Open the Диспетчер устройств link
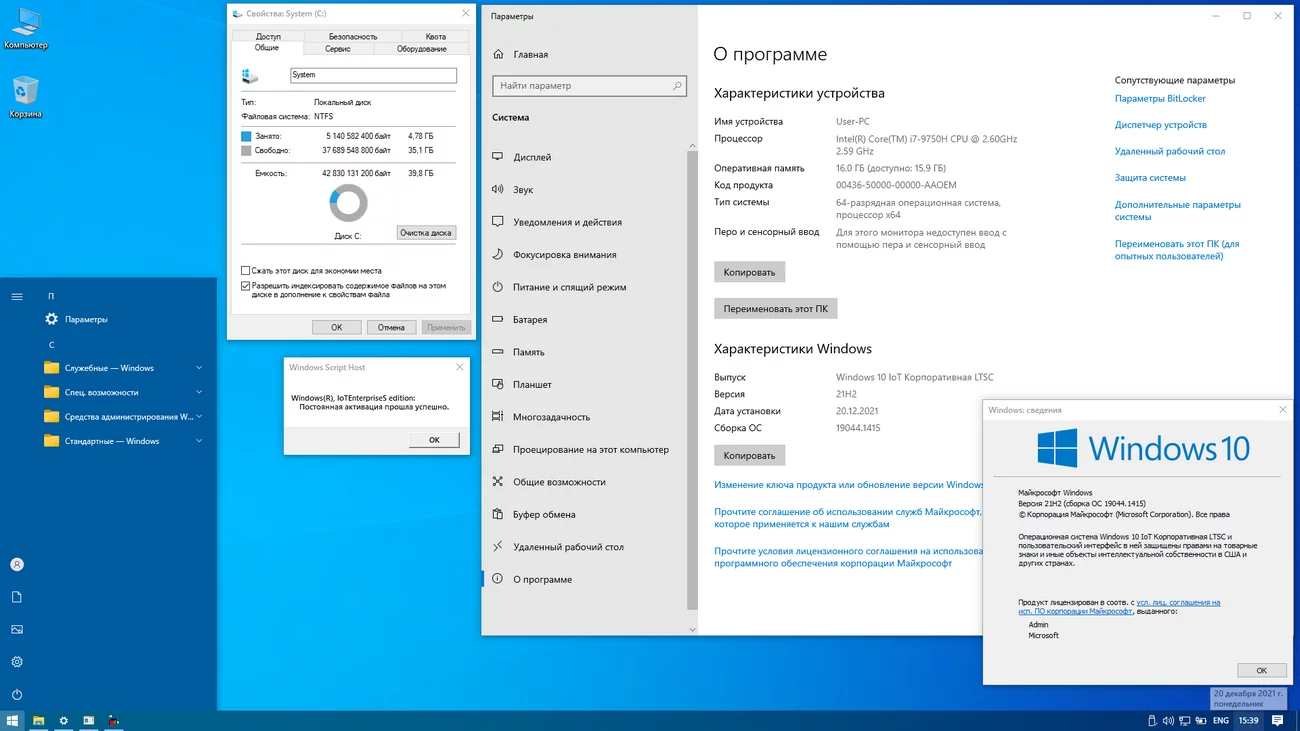 click(x=1161, y=125)
